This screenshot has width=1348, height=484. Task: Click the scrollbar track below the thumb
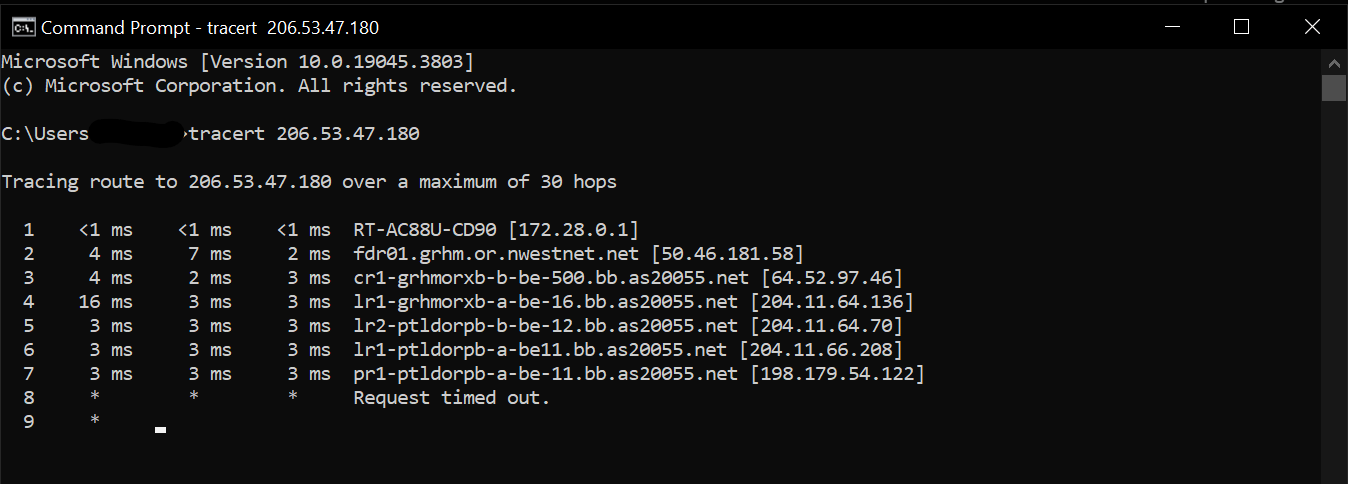tap(1334, 300)
